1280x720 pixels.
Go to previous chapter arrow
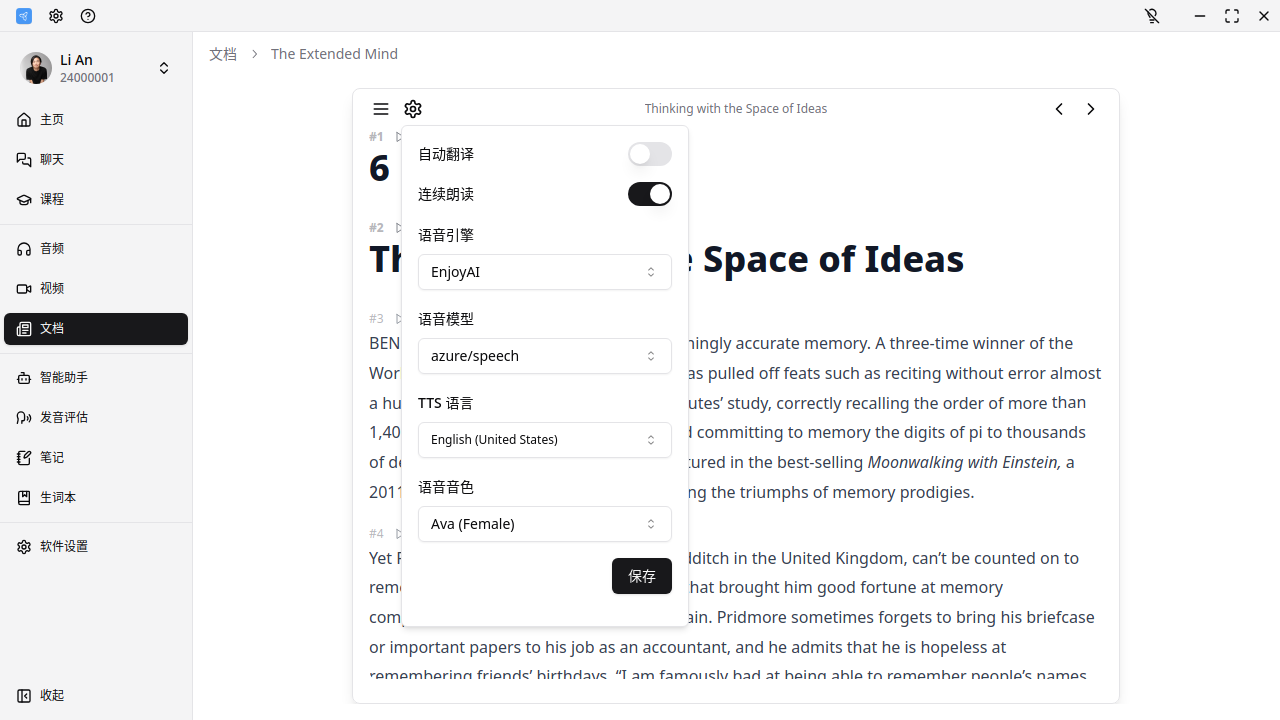[x=1059, y=109]
